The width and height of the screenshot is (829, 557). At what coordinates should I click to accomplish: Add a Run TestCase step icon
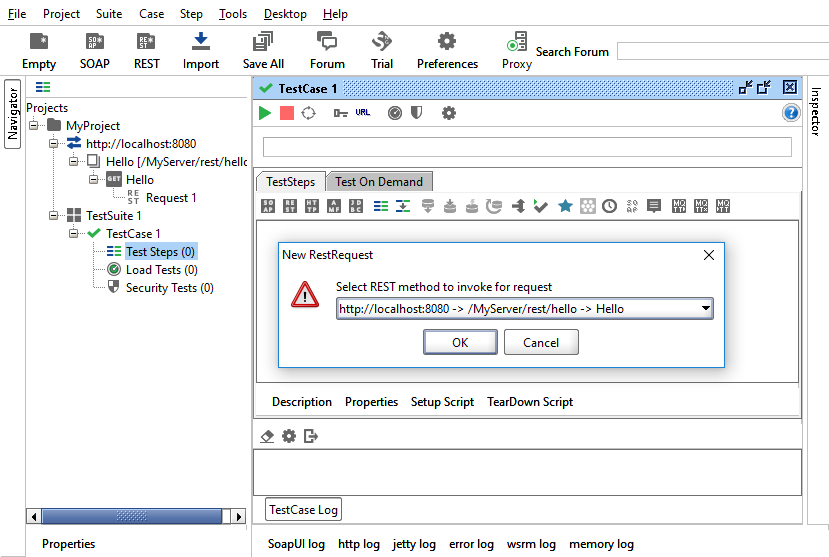[540, 206]
